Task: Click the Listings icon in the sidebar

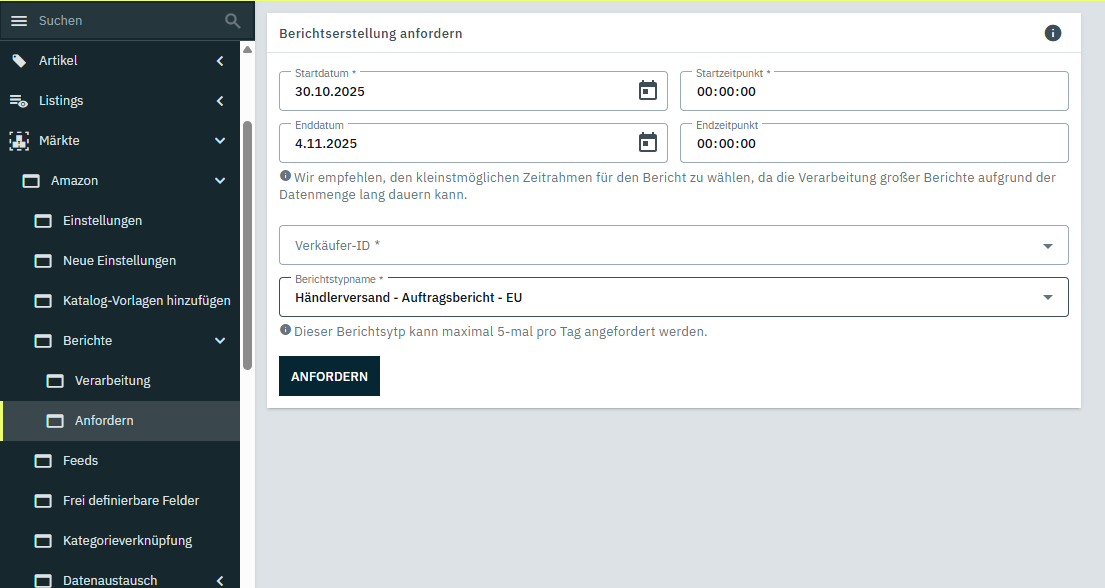Action: click(x=19, y=101)
